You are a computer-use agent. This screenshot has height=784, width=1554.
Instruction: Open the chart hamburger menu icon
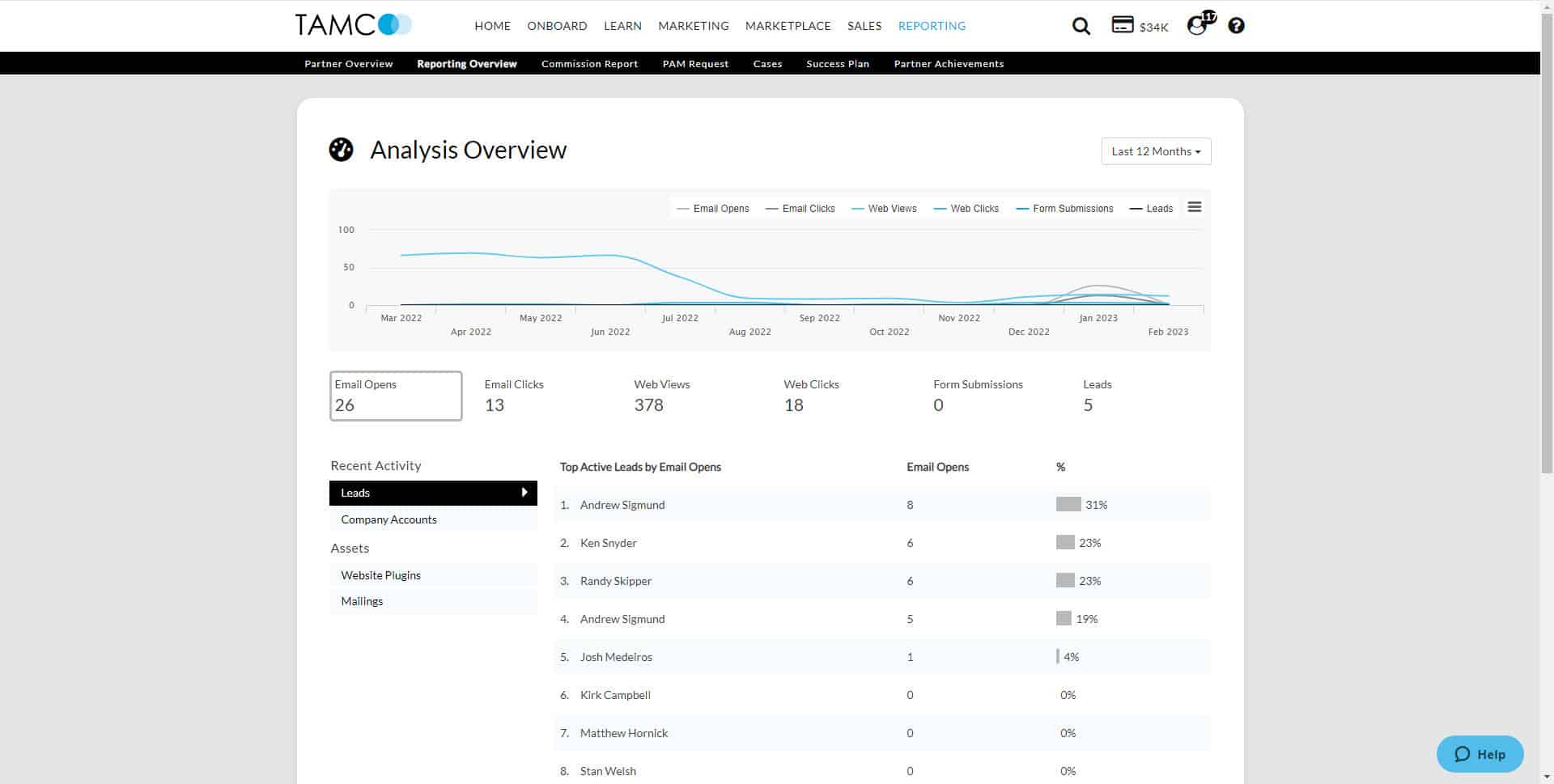[1194, 207]
